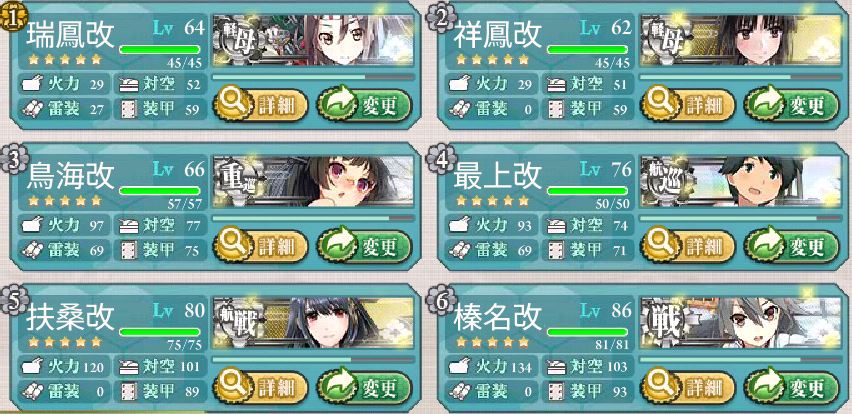Open 詳細 details for 瑞鳳改
The height and width of the screenshot is (414, 852).
point(261,105)
